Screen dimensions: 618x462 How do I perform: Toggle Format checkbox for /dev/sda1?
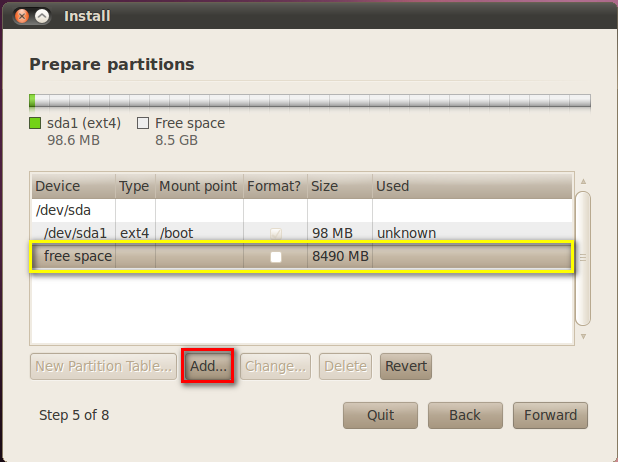pyautogui.click(x=276, y=233)
